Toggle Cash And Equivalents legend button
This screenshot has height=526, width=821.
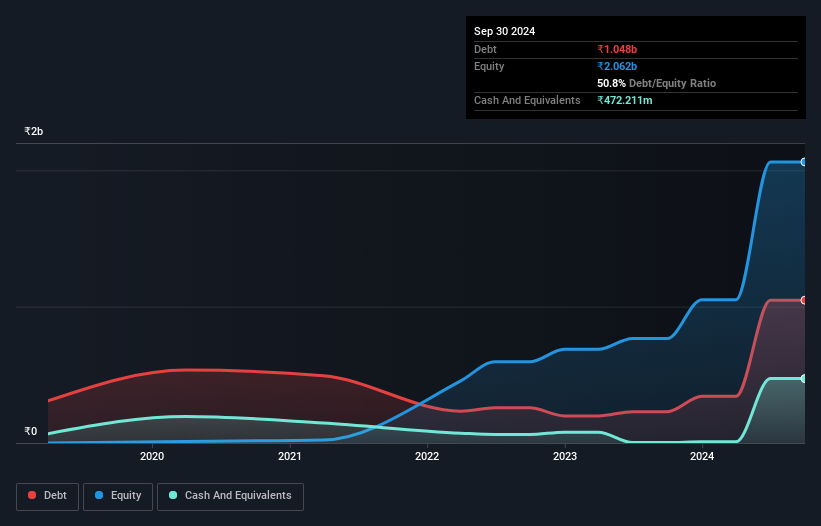230,496
